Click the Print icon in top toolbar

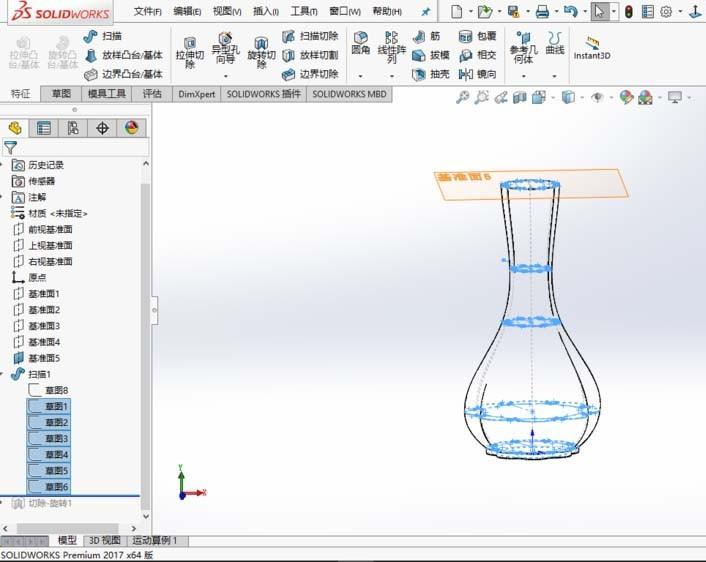point(542,11)
